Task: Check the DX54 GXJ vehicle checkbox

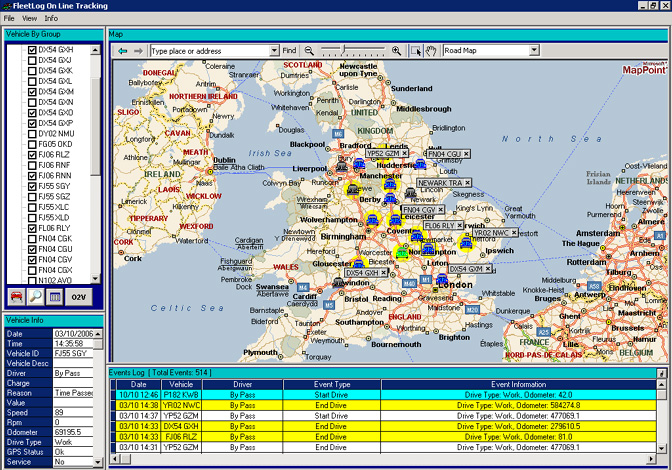Action: (32, 60)
